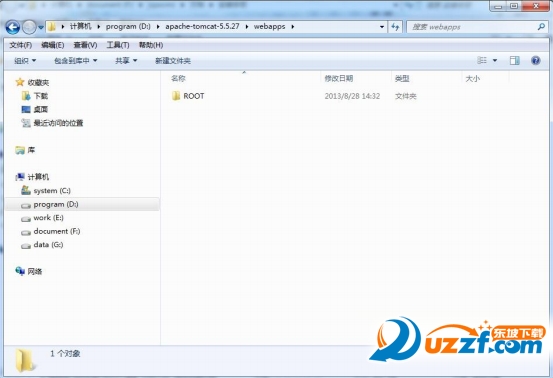Click the 新建文件夹 button
553x378 pixels.
click(x=173, y=61)
